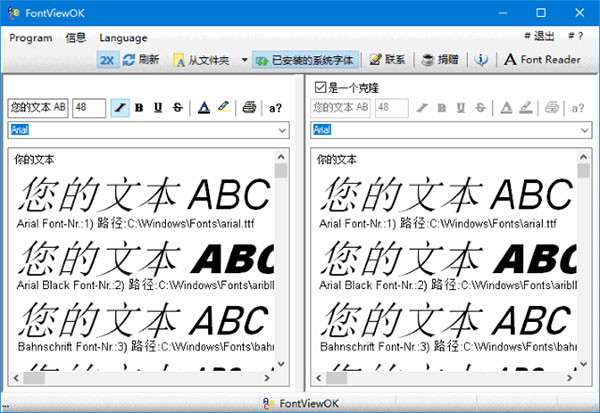Expand the arrow next to 从文件夹
The width and height of the screenshot is (600, 413).
(245, 60)
